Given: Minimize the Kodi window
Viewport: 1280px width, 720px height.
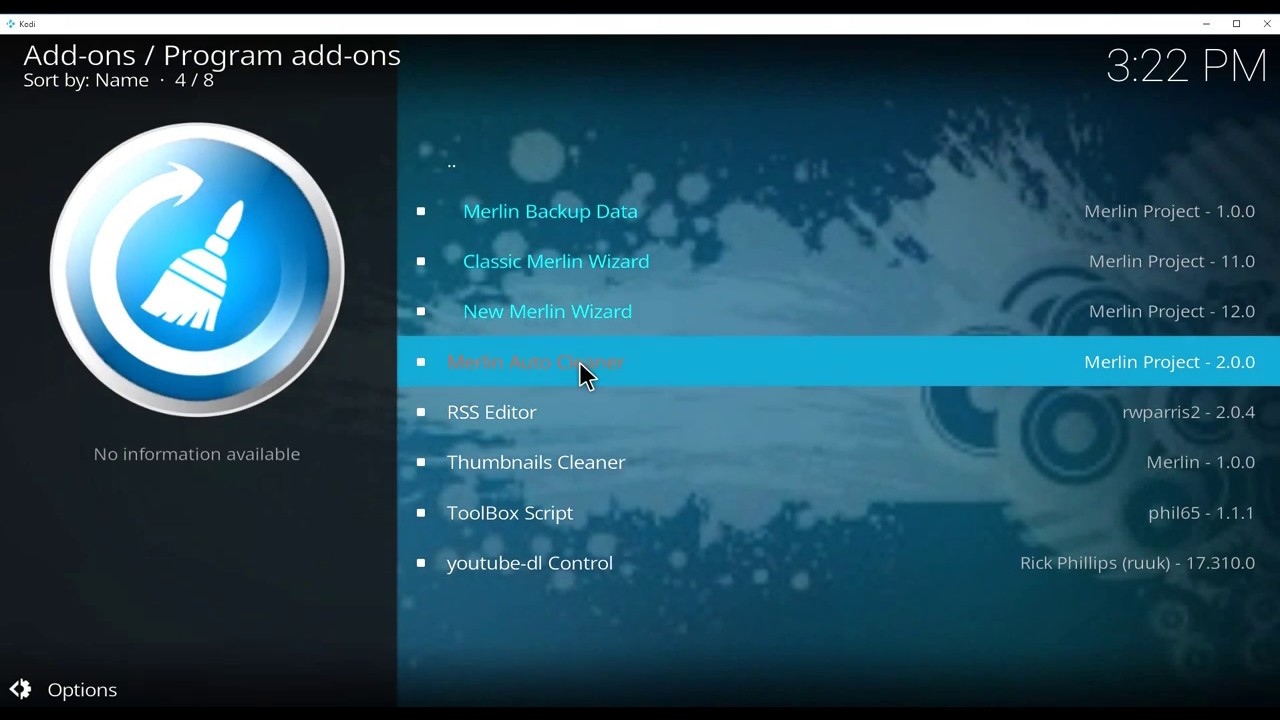Looking at the screenshot, I should [x=1206, y=24].
